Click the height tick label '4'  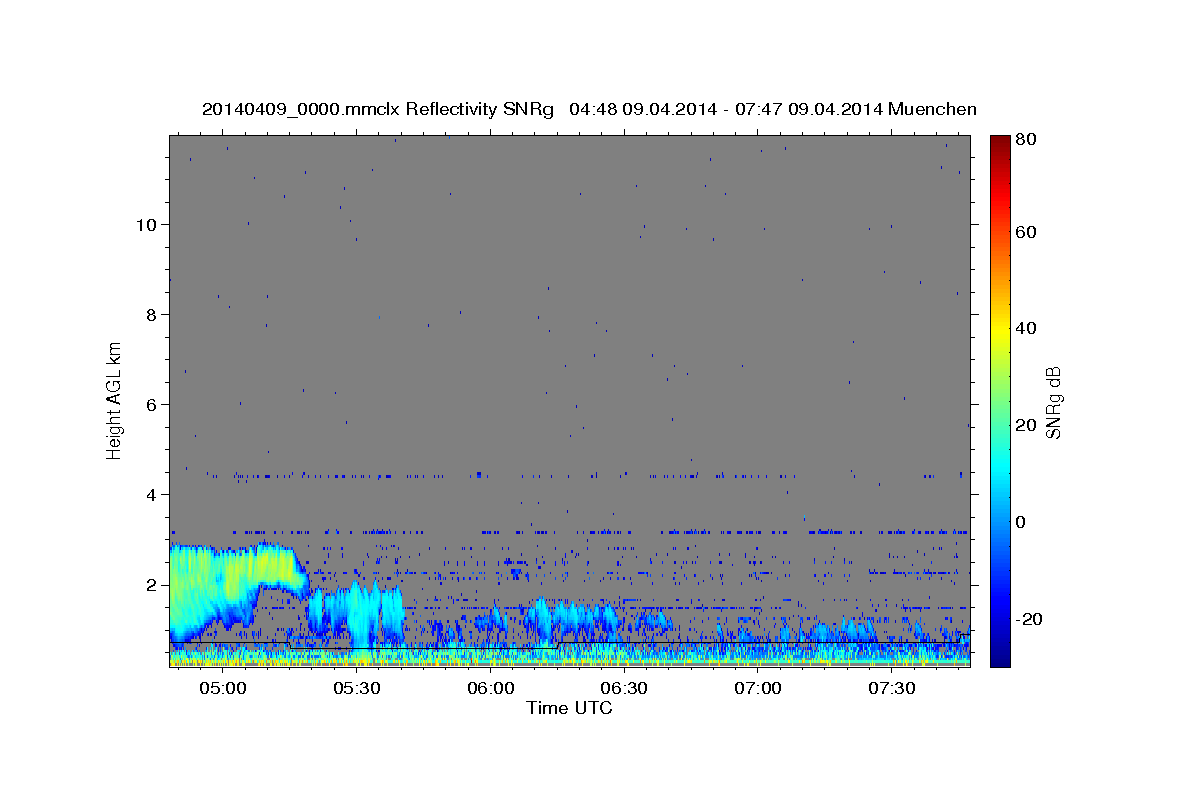[x=150, y=494]
